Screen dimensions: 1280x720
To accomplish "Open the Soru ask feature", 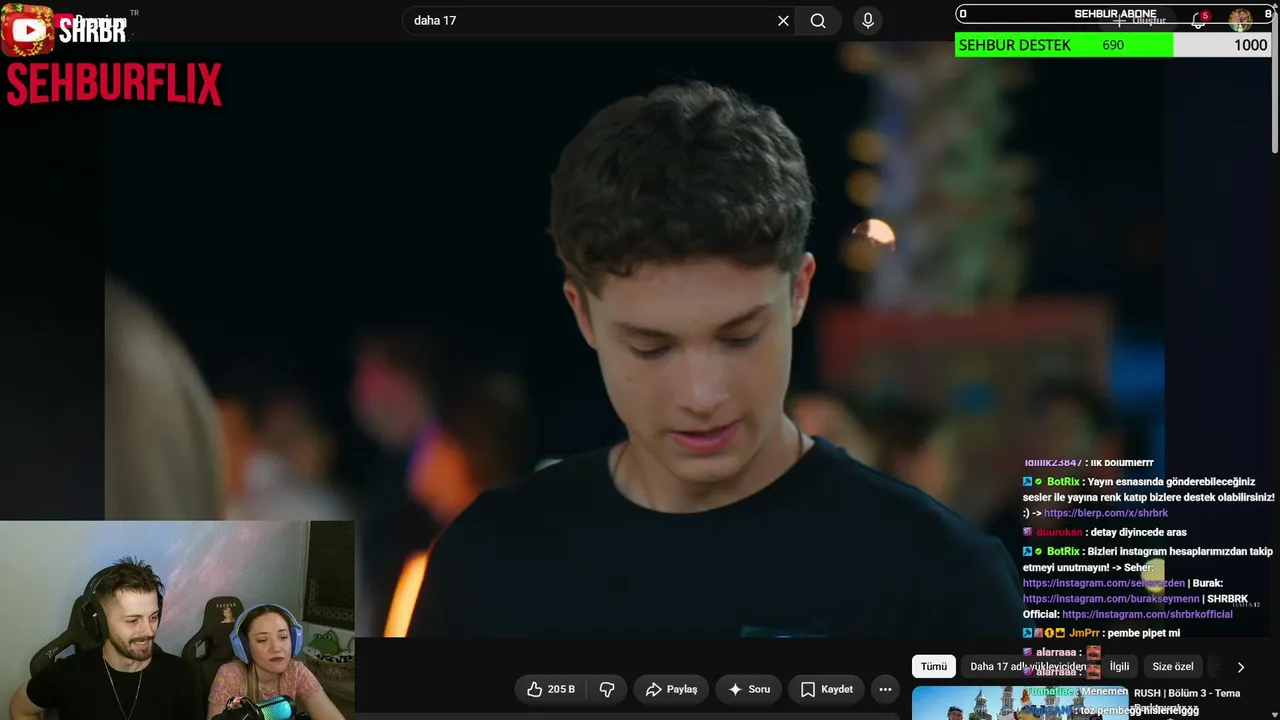I will [749, 689].
